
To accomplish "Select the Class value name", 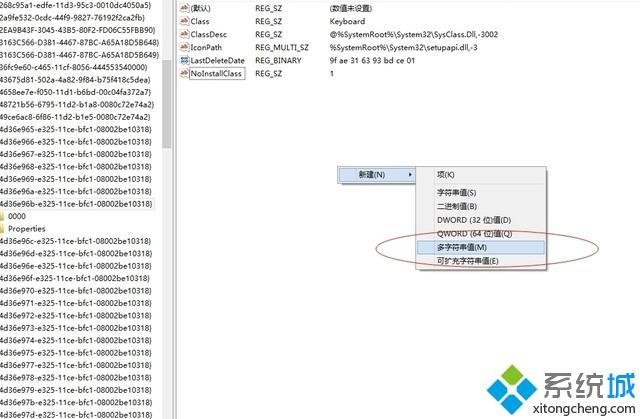I will (200, 21).
